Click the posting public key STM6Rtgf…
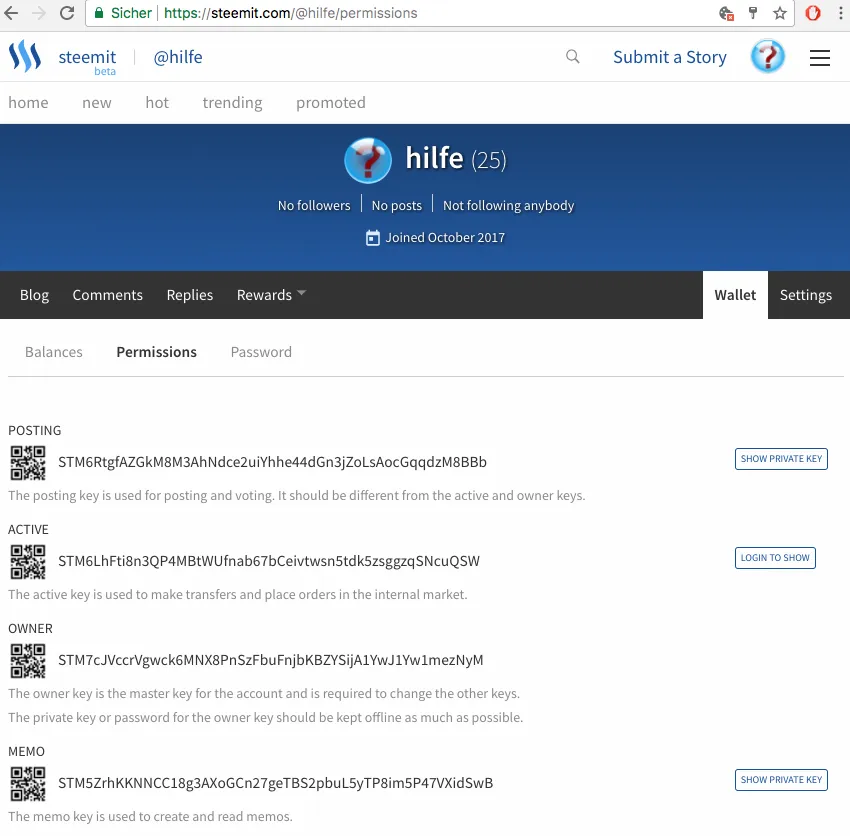The image size is (850, 836). click(x=272, y=462)
